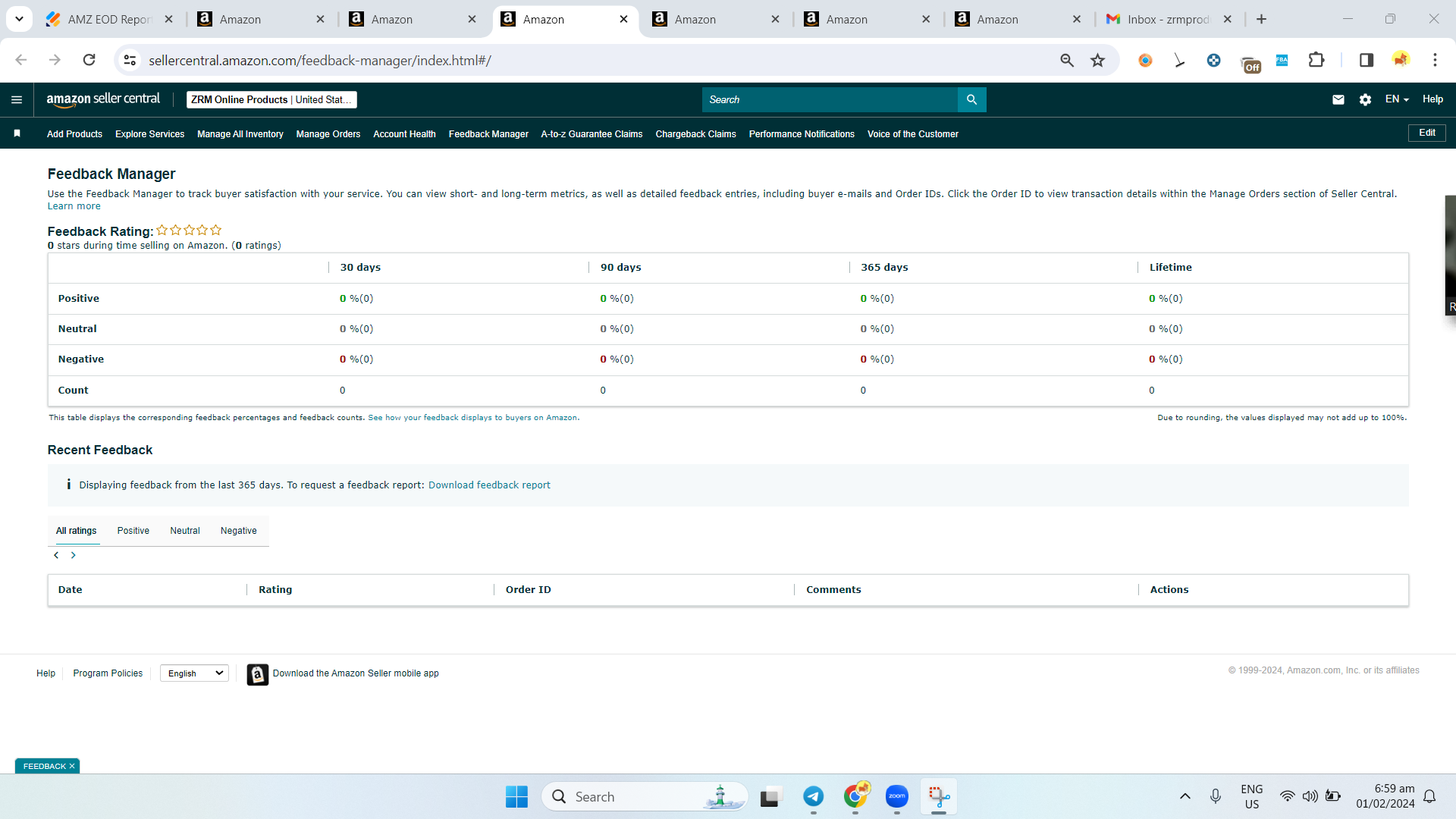Click the Learn more link
Screen dimensions: 1456x819
coord(74,206)
